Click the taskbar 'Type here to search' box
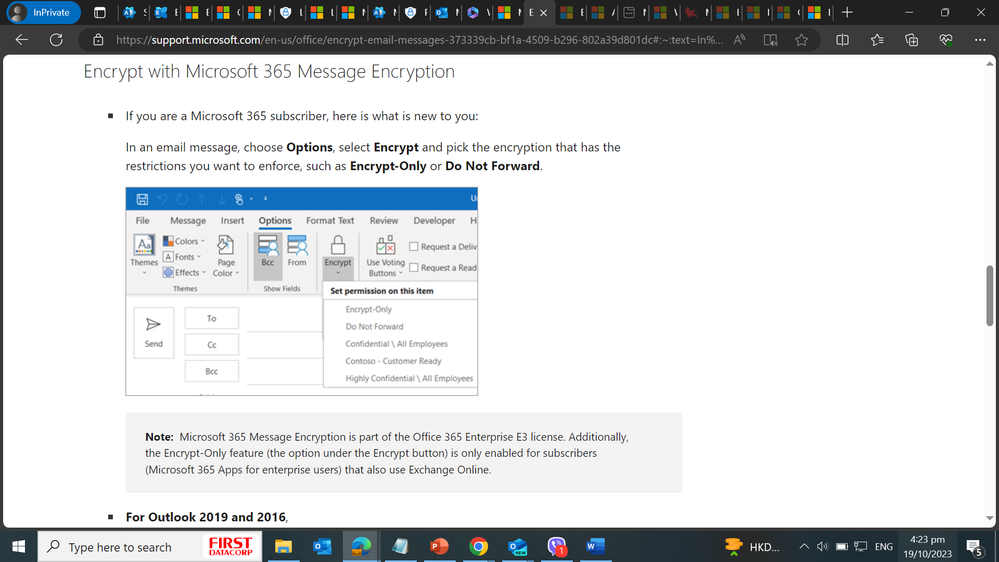999x562 pixels. (x=149, y=547)
